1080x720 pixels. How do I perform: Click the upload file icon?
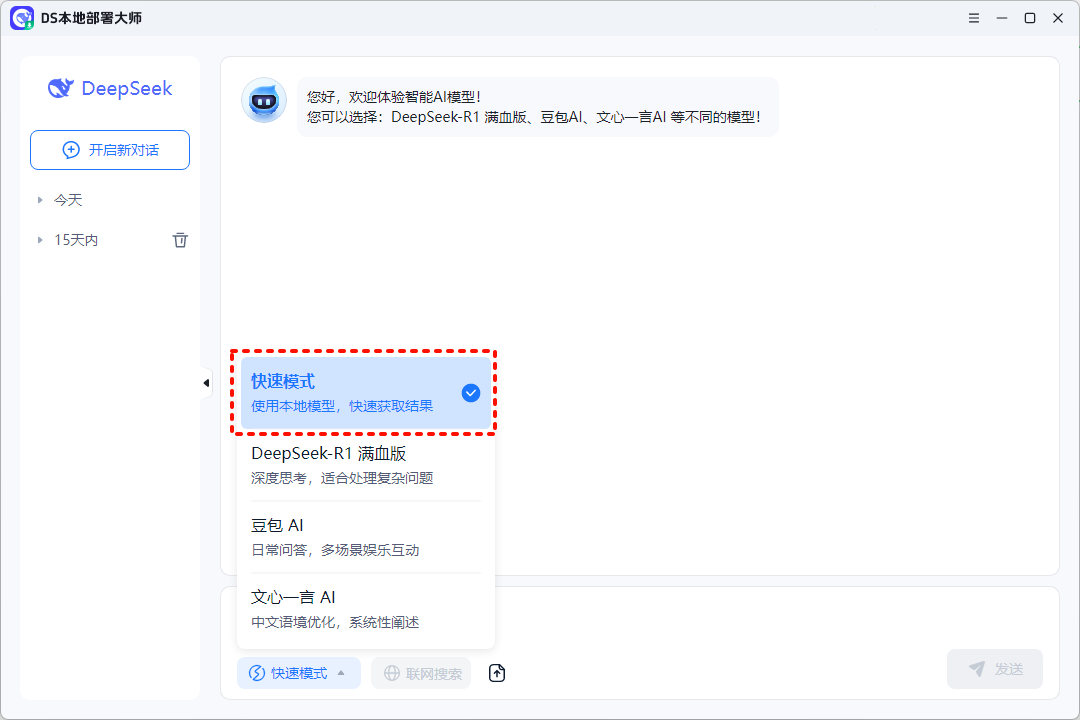[x=497, y=672]
